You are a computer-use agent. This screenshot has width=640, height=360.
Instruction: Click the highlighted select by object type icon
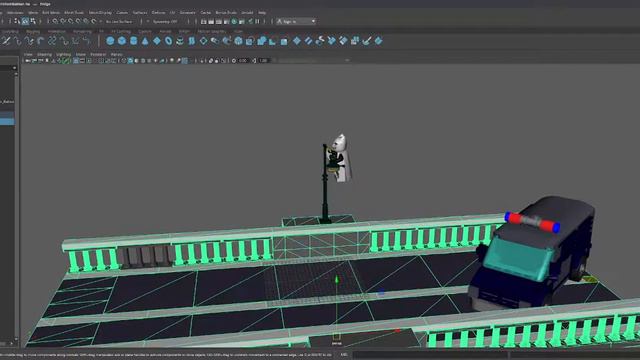[x=25, y=21]
